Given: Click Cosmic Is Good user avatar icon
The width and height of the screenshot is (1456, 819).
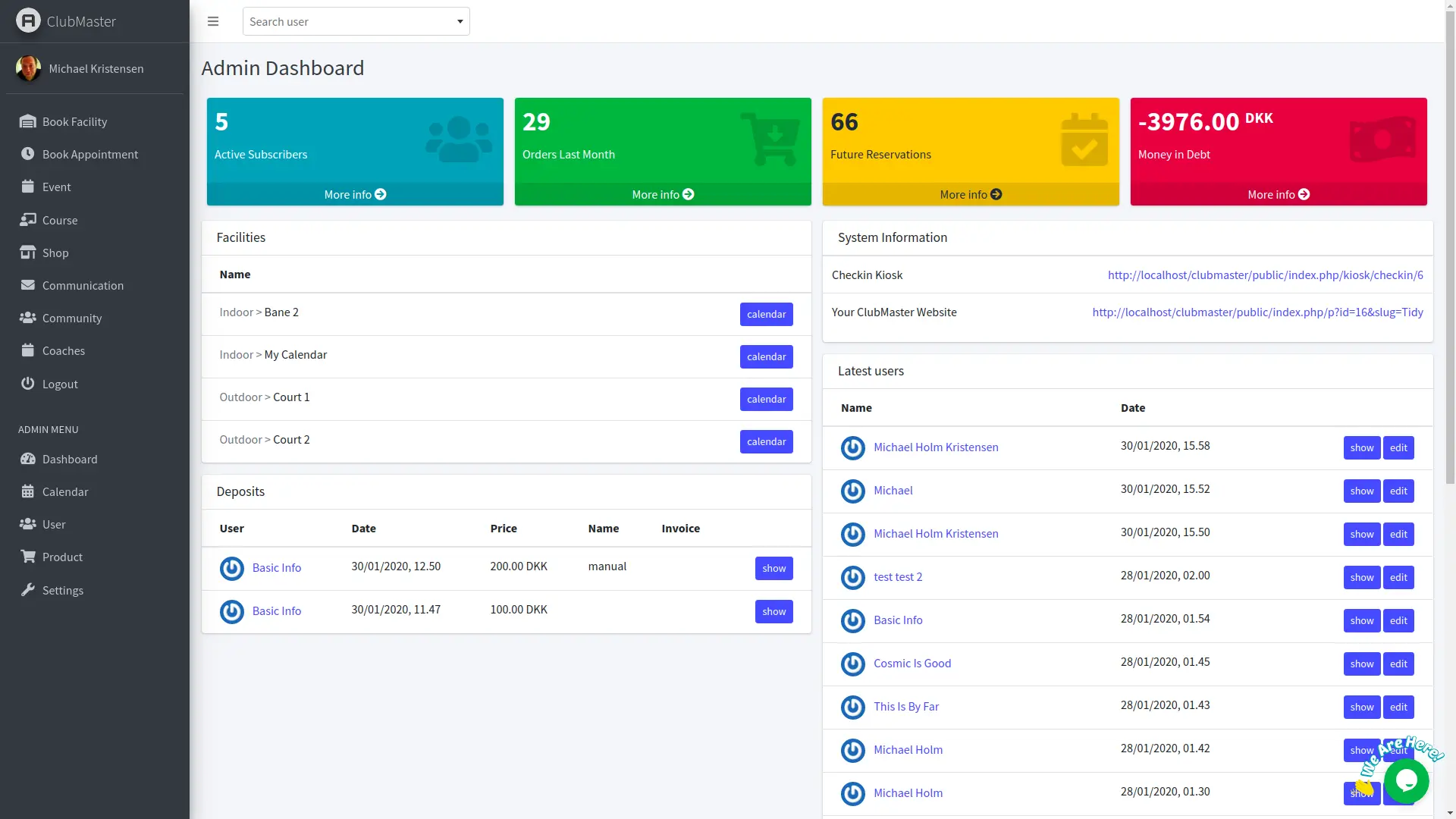Looking at the screenshot, I should coord(852,664).
